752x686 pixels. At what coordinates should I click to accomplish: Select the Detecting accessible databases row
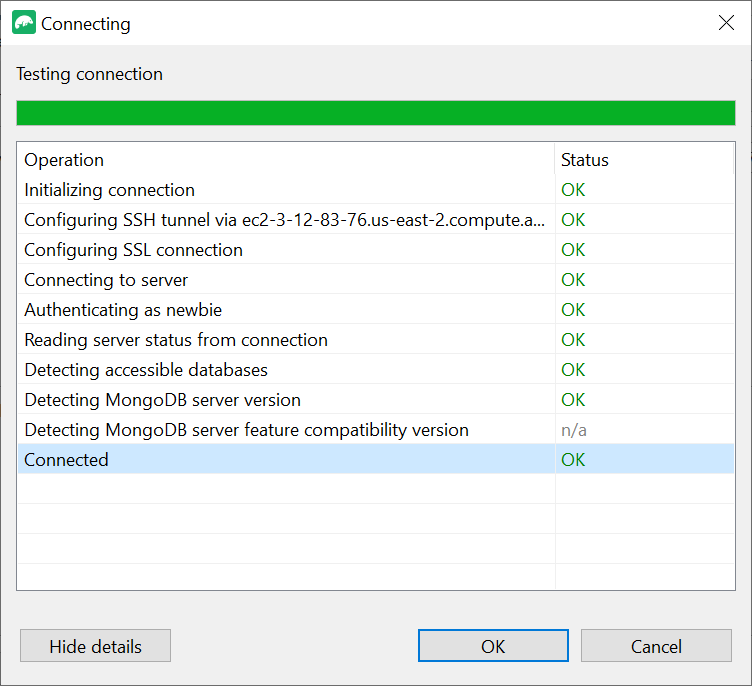[x=146, y=370]
